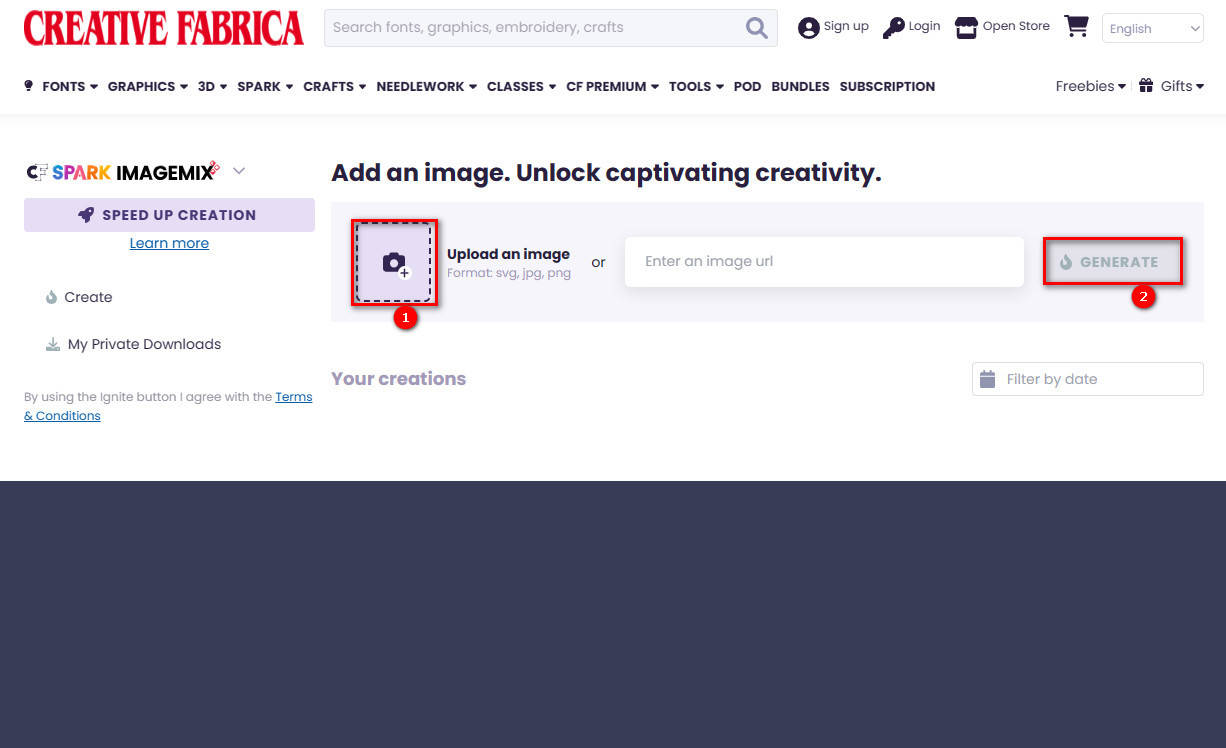This screenshot has height=748, width=1226.
Task: Select Create in the sidebar
Action: click(x=88, y=297)
